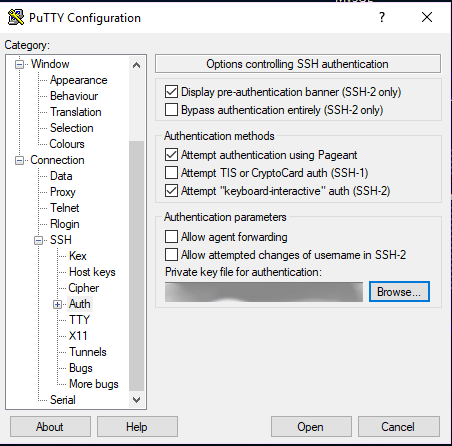Click the Open button

point(311,427)
